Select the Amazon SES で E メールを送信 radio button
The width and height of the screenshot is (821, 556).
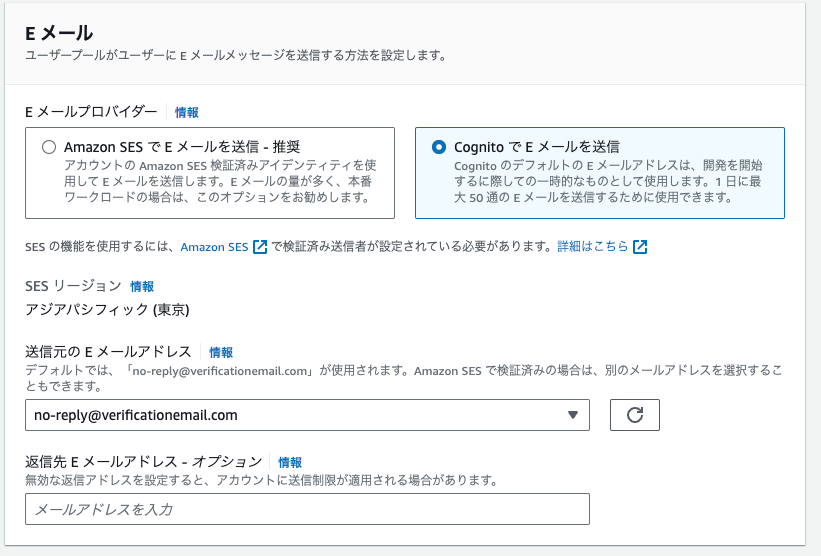click(49, 147)
